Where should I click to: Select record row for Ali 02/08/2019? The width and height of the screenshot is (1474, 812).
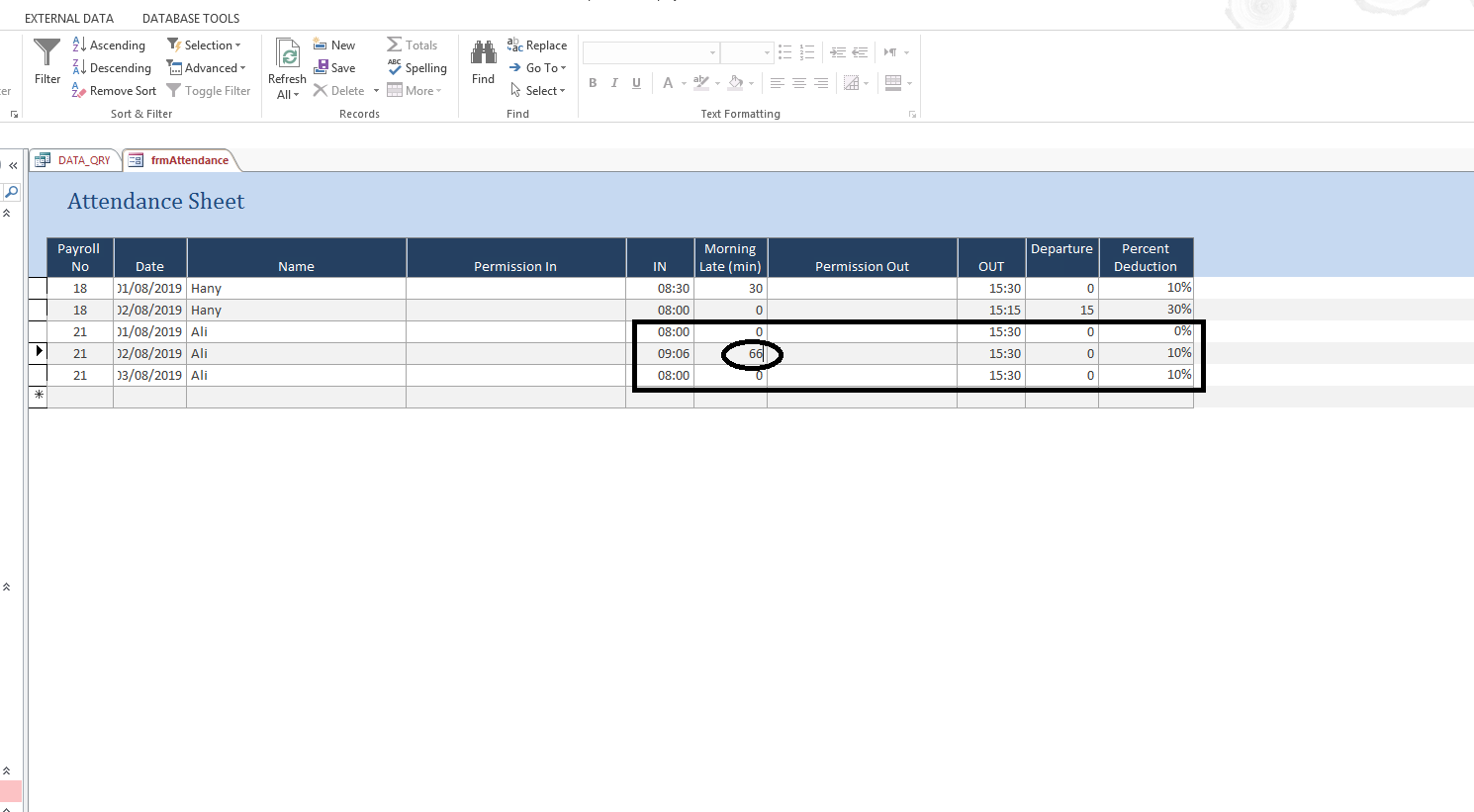click(39, 353)
